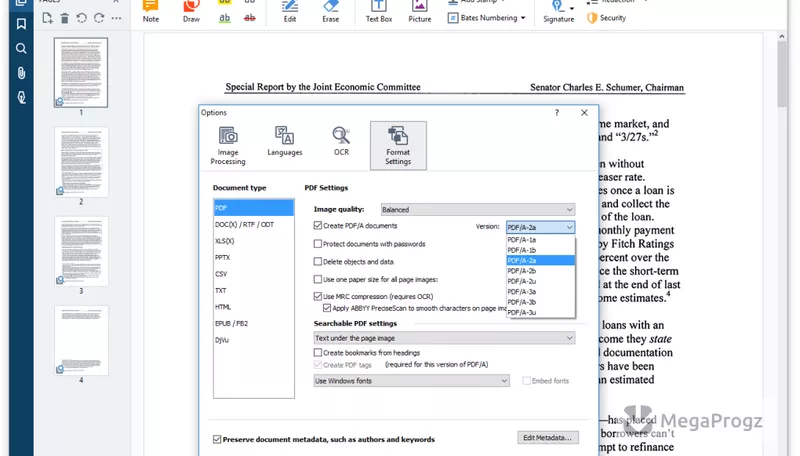Select the Note tool in toolbar
The image size is (800, 456).
click(x=151, y=12)
